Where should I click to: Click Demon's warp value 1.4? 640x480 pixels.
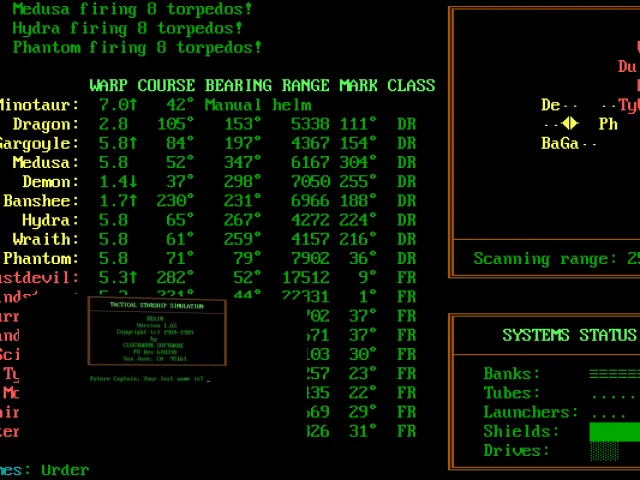pos(118,182)
